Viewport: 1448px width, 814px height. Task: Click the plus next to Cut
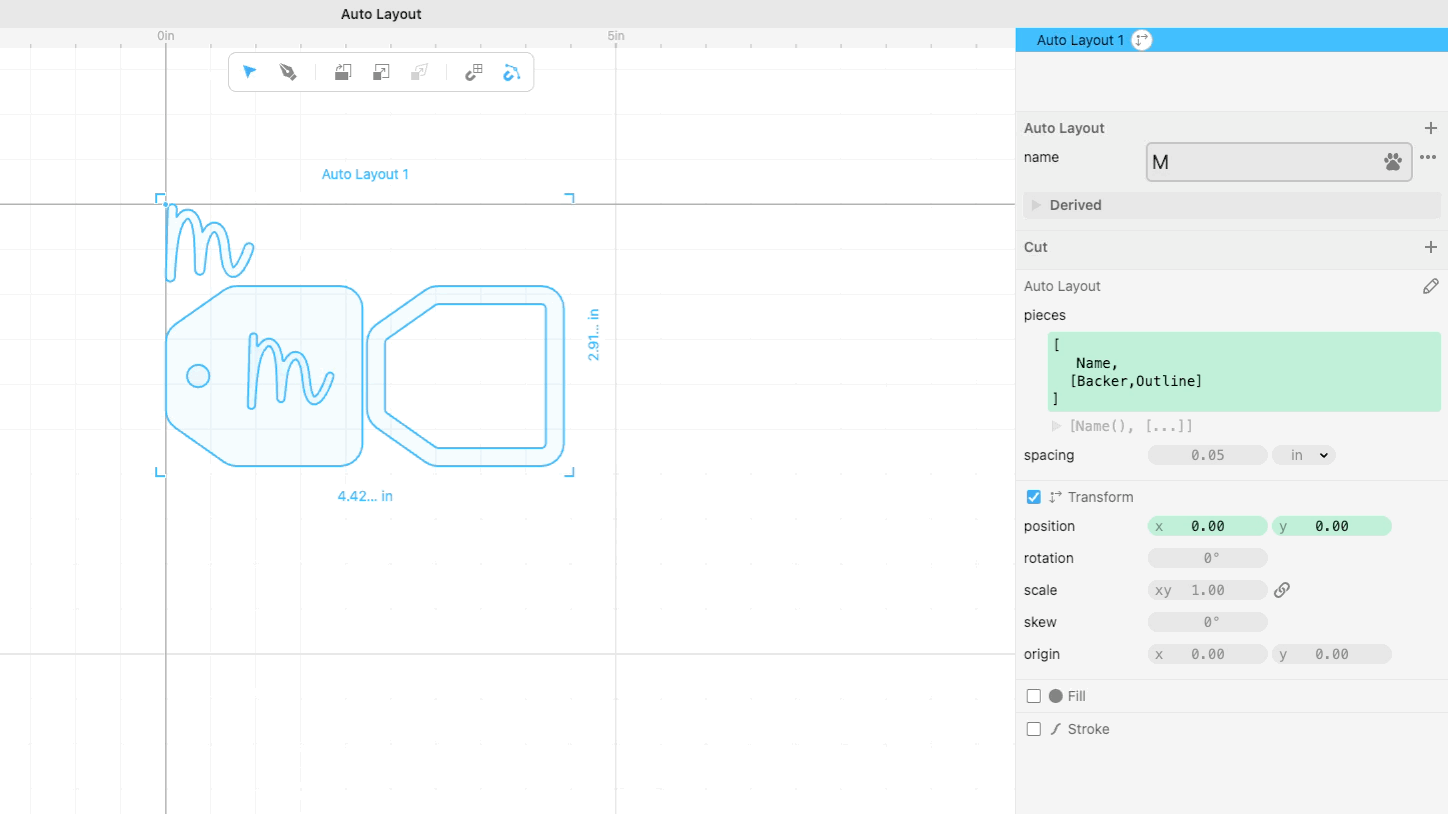tap(1430, 247)
